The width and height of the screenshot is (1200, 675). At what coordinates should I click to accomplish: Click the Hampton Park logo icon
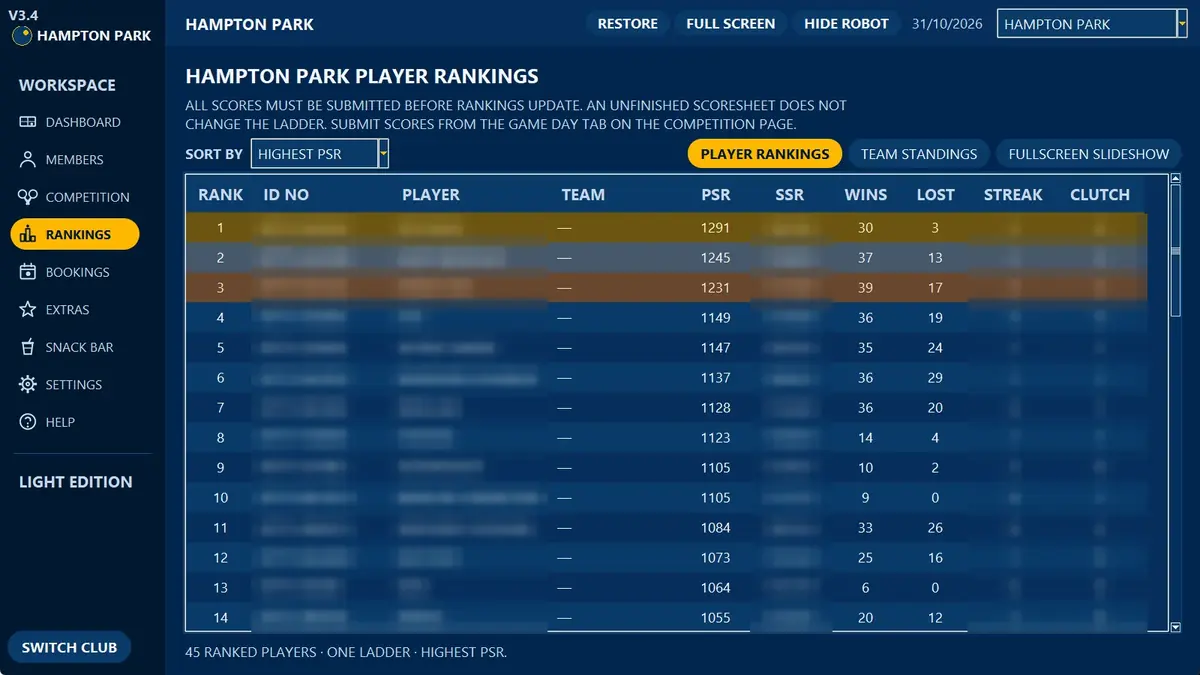21,35
